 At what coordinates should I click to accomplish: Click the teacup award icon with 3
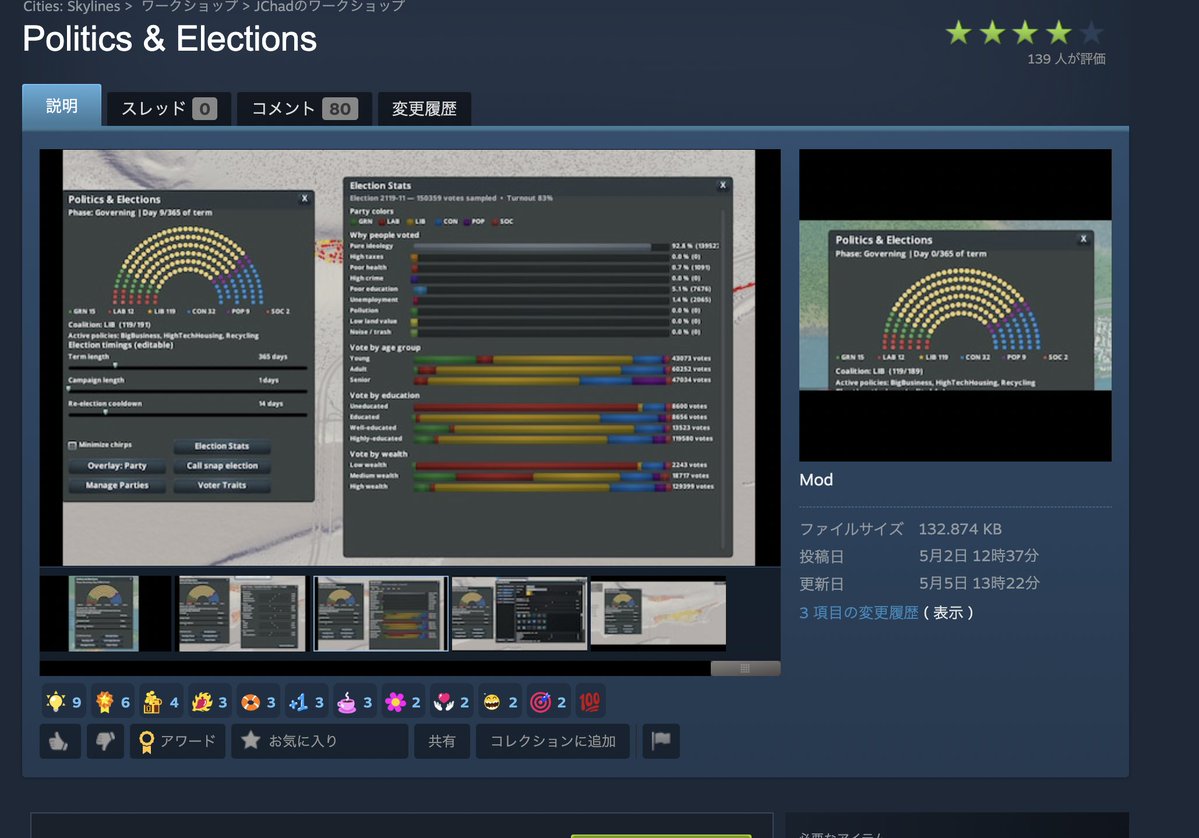[x=354, y=702]
